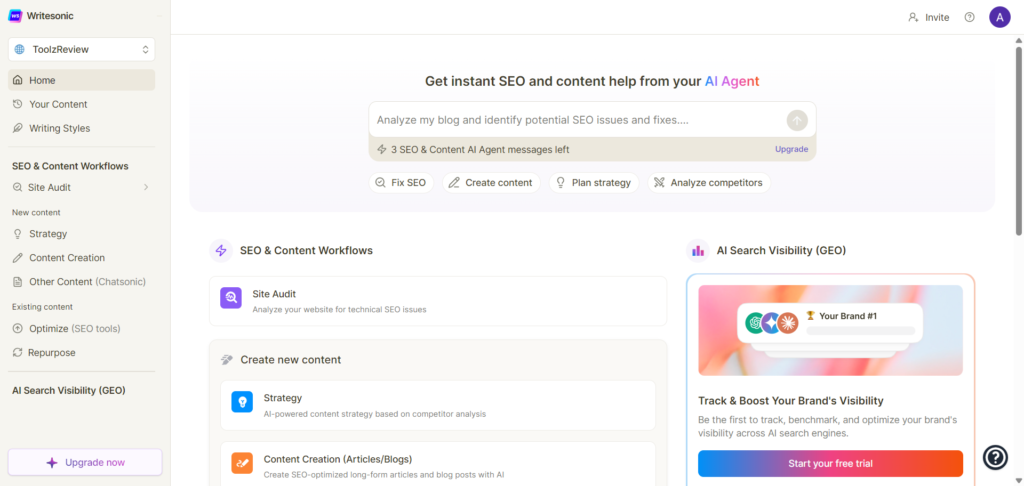Open Content Creation (Articles/Blogs) card
Viewport: 1024px width, 486px height.
[438, 464]
